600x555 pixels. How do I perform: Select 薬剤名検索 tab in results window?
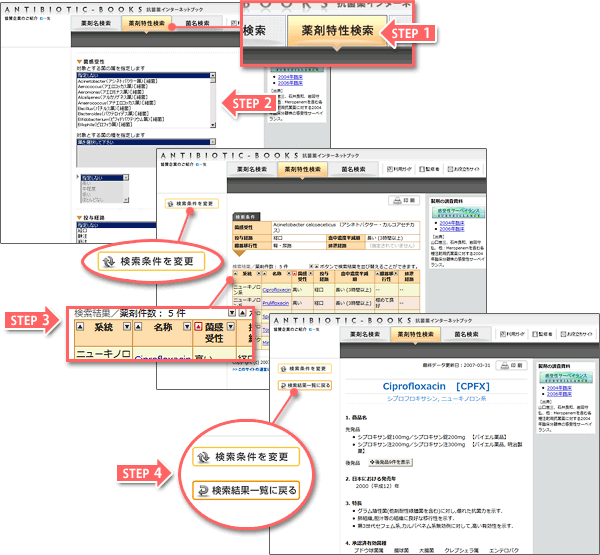252,169
